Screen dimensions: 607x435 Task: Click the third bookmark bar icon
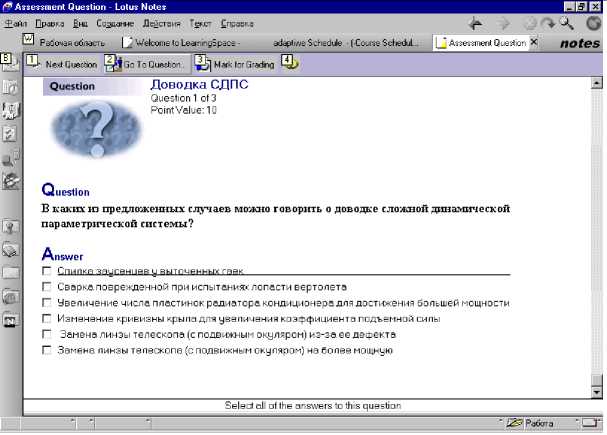tap(10, 110)
